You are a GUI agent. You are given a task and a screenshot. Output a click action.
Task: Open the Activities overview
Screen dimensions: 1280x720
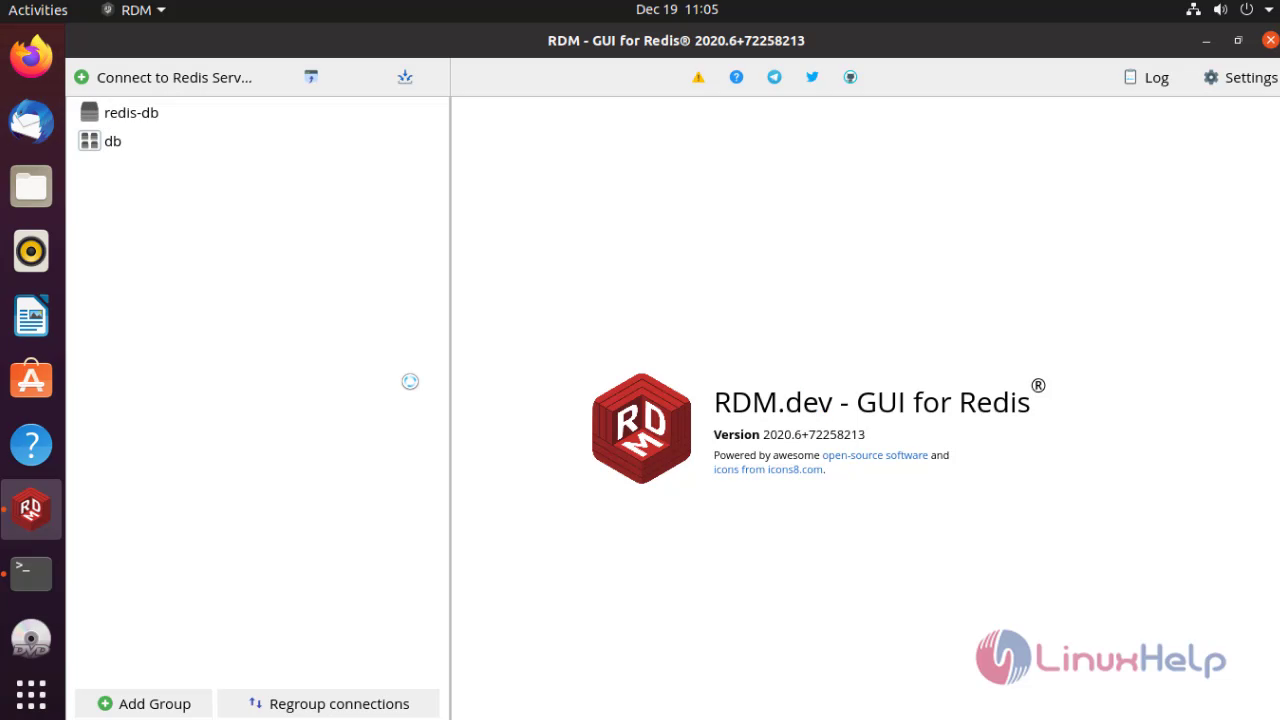click(x=38, y=10)
